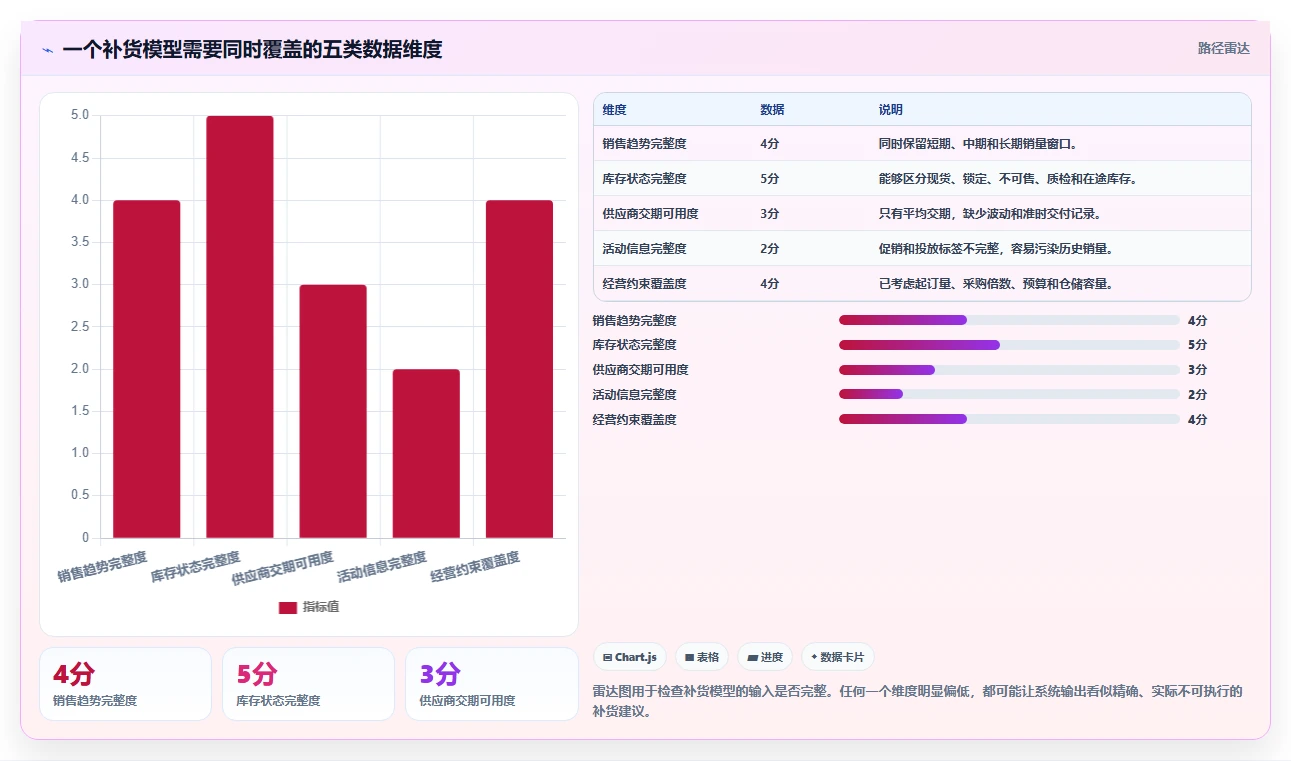Click the 3分 value in table
1291x761 pixels.
(x=769, y=214)
